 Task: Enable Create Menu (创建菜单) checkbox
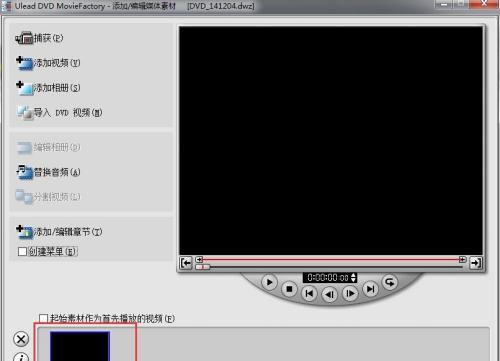pyautogui.click(x=22, y=251)
